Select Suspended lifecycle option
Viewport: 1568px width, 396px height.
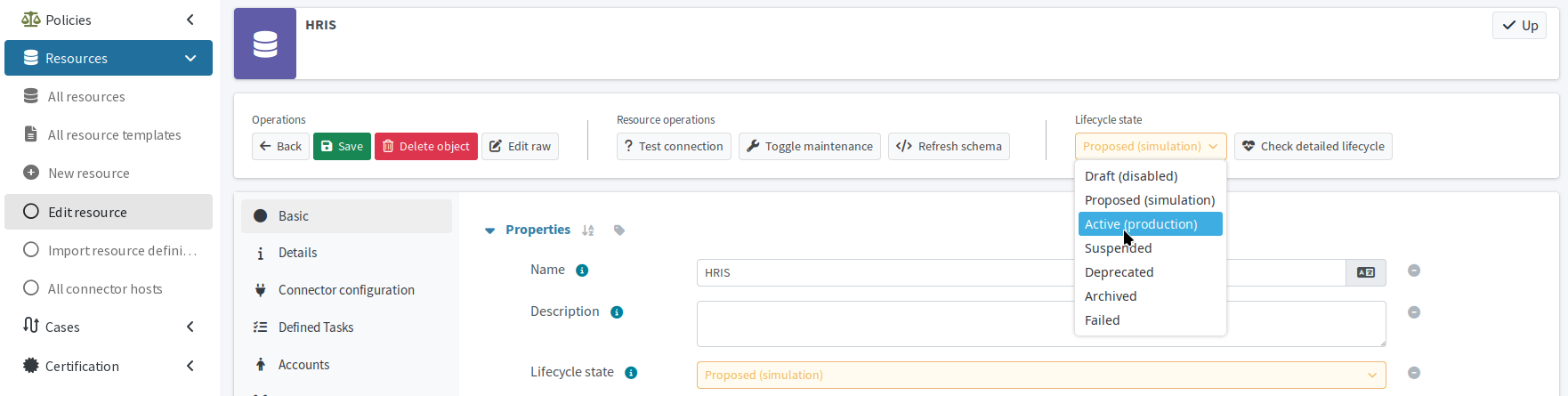point(1151,248)
